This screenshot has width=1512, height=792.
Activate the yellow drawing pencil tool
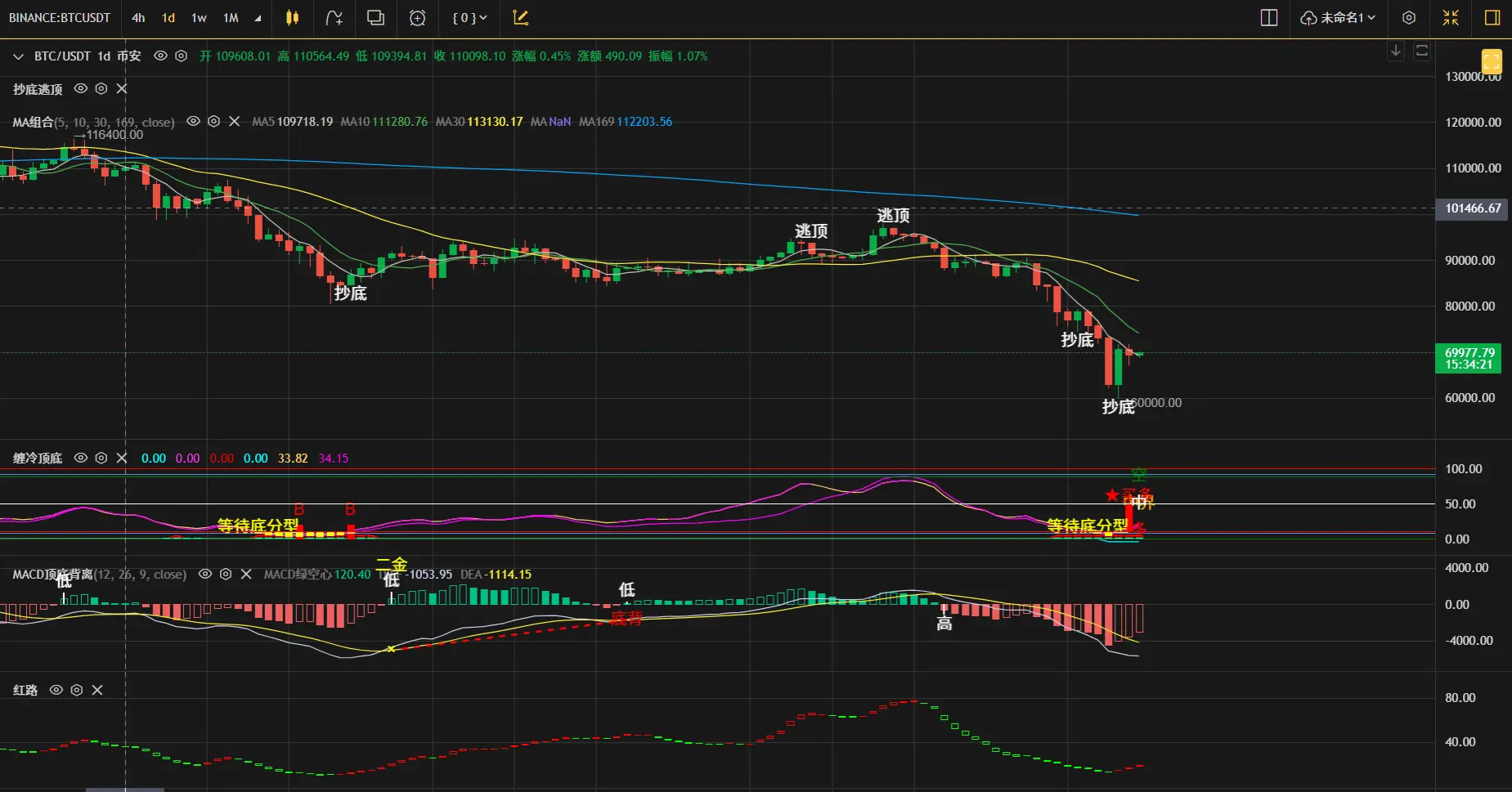click(521, 18)
